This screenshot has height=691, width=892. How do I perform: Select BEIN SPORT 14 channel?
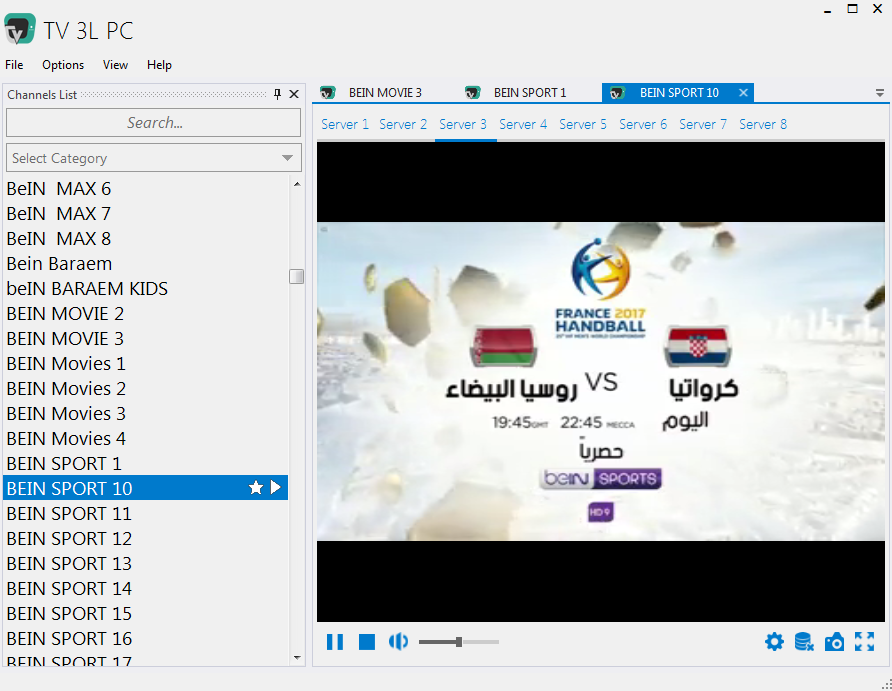click(x=146, y=589)
